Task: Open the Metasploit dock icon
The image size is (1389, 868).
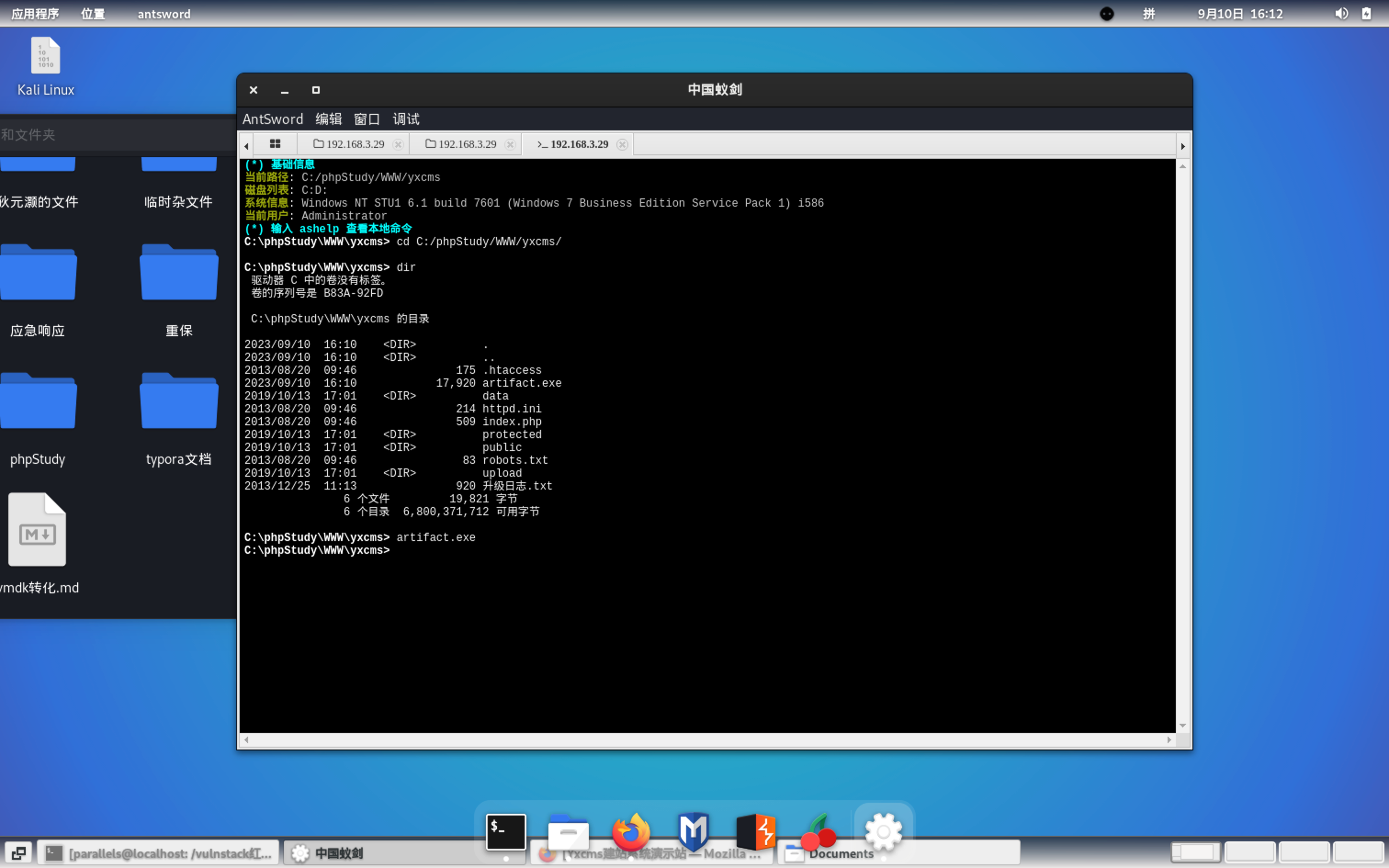Action: tap(694, 831)
